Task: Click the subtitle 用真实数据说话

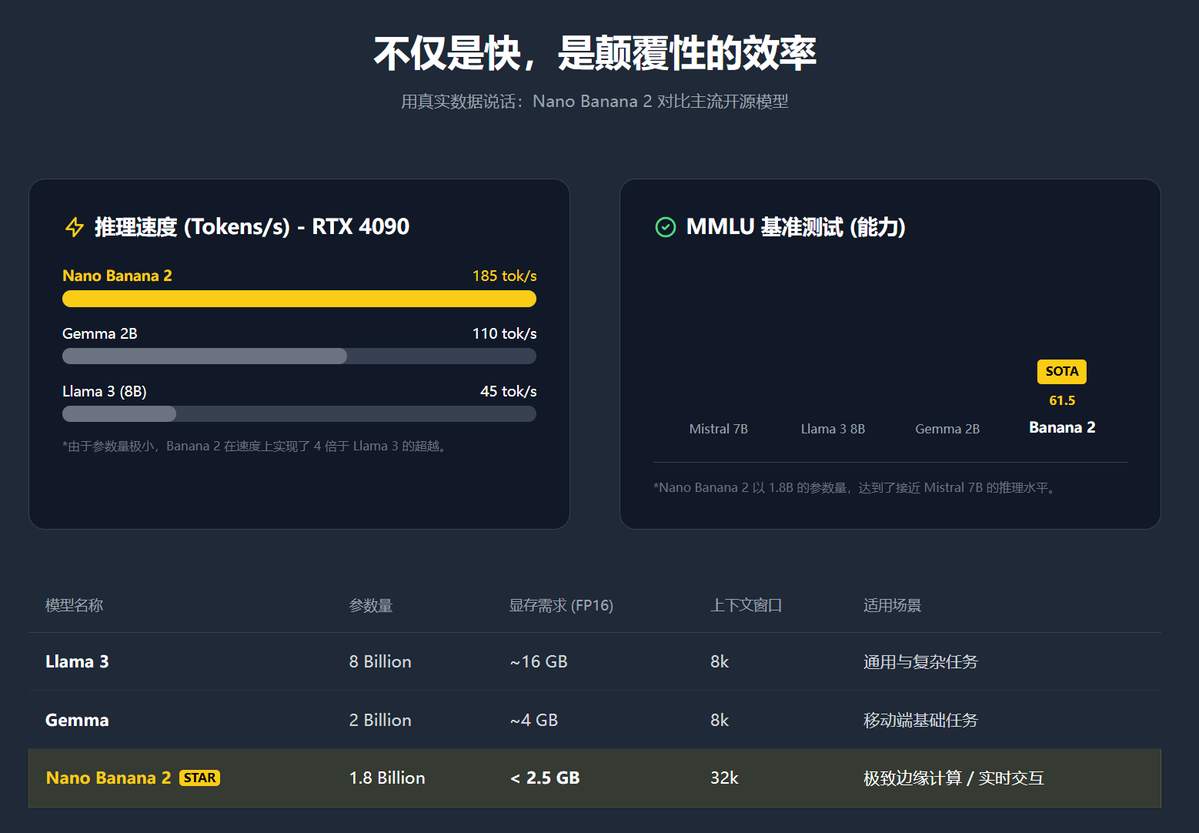Action: pyautogui.click(x=595, y=102)
